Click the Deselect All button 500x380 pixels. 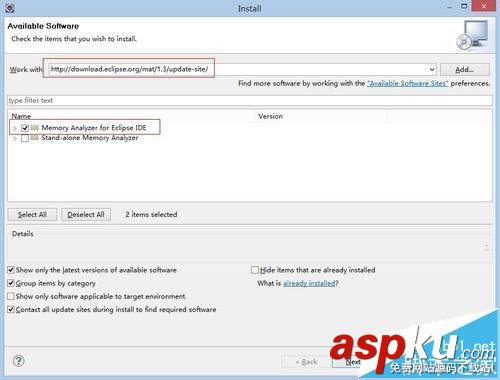[x=86, y=215]
